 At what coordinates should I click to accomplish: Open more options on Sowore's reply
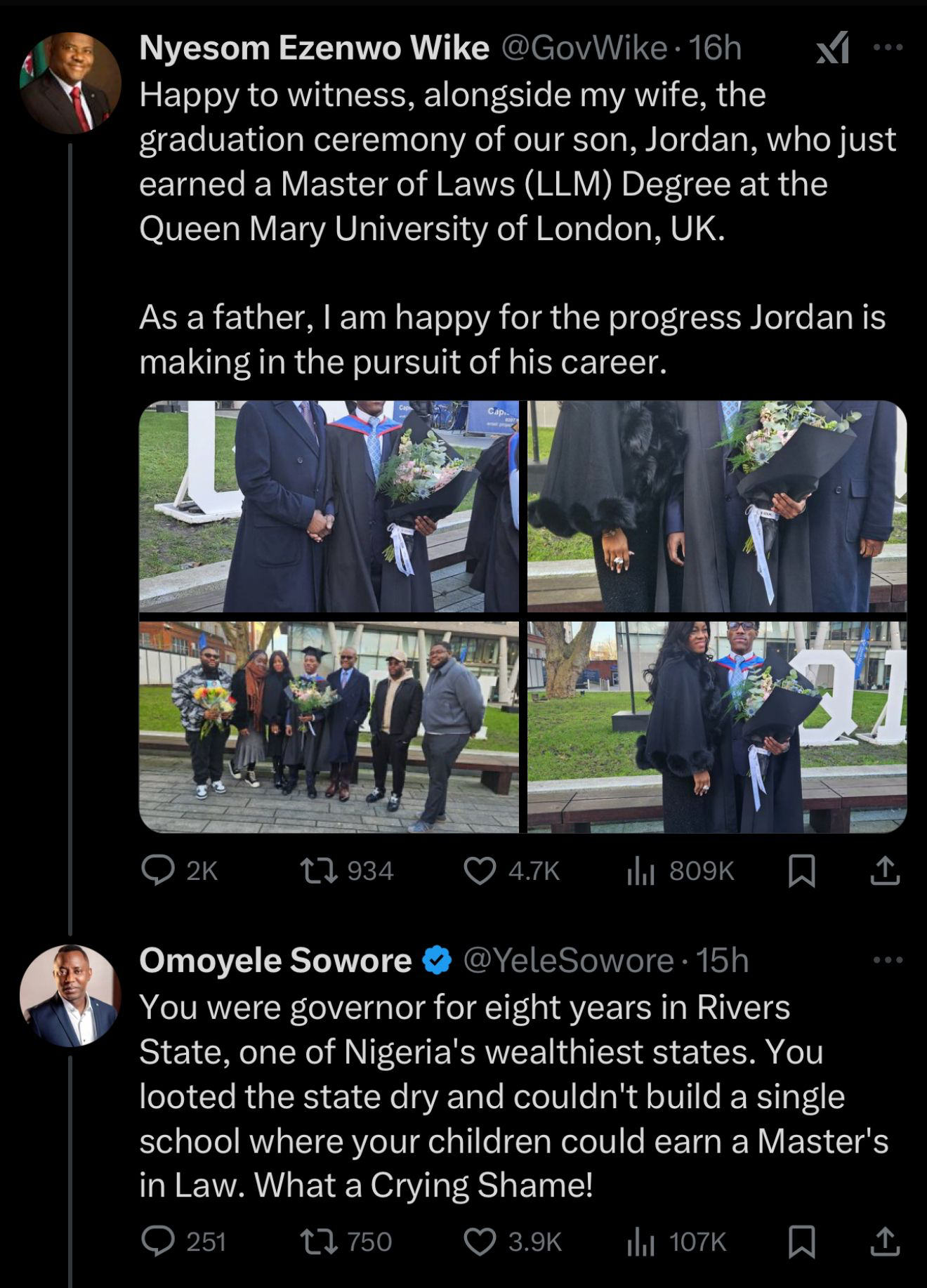coord(888,960)
